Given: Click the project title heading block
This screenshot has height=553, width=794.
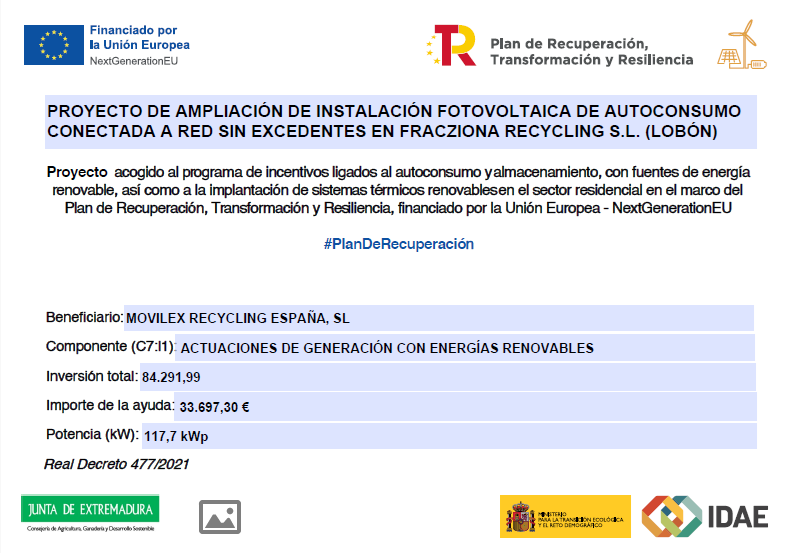Looking at the screenshot, I should point(400,121).
